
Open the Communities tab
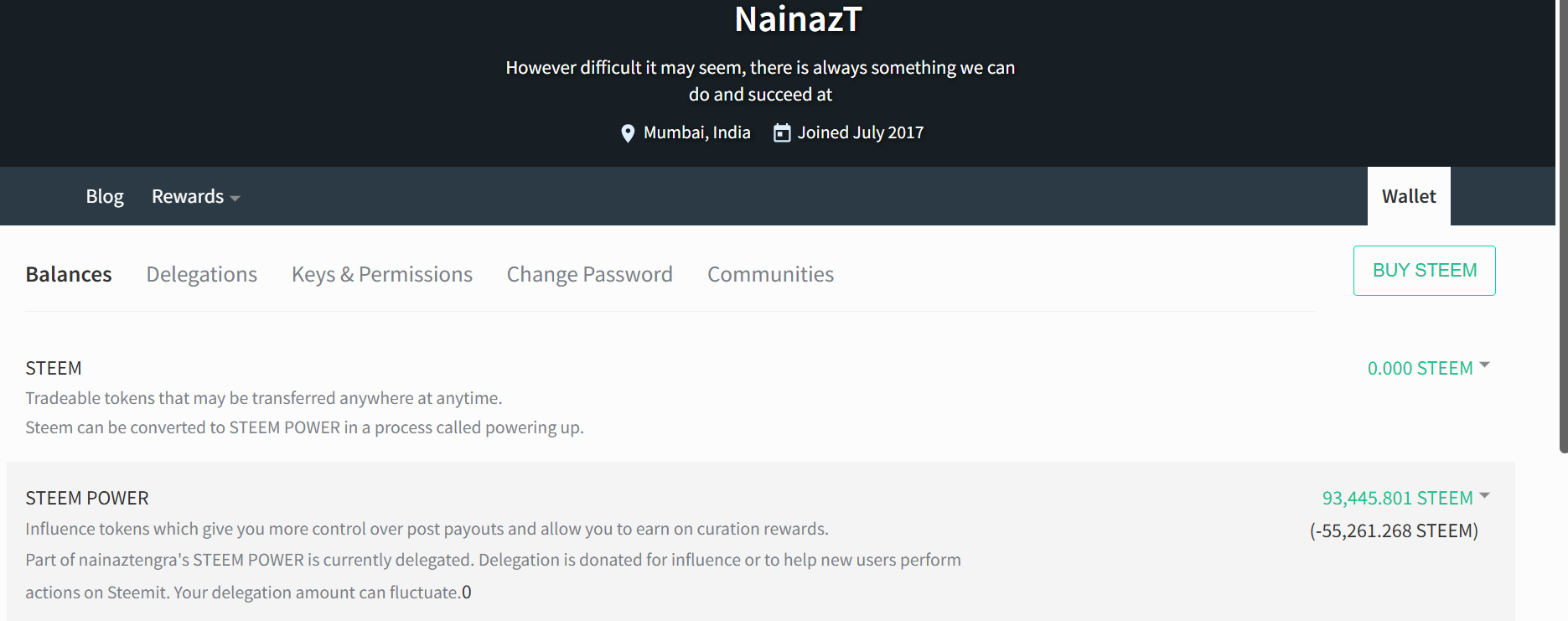[770, 274]
